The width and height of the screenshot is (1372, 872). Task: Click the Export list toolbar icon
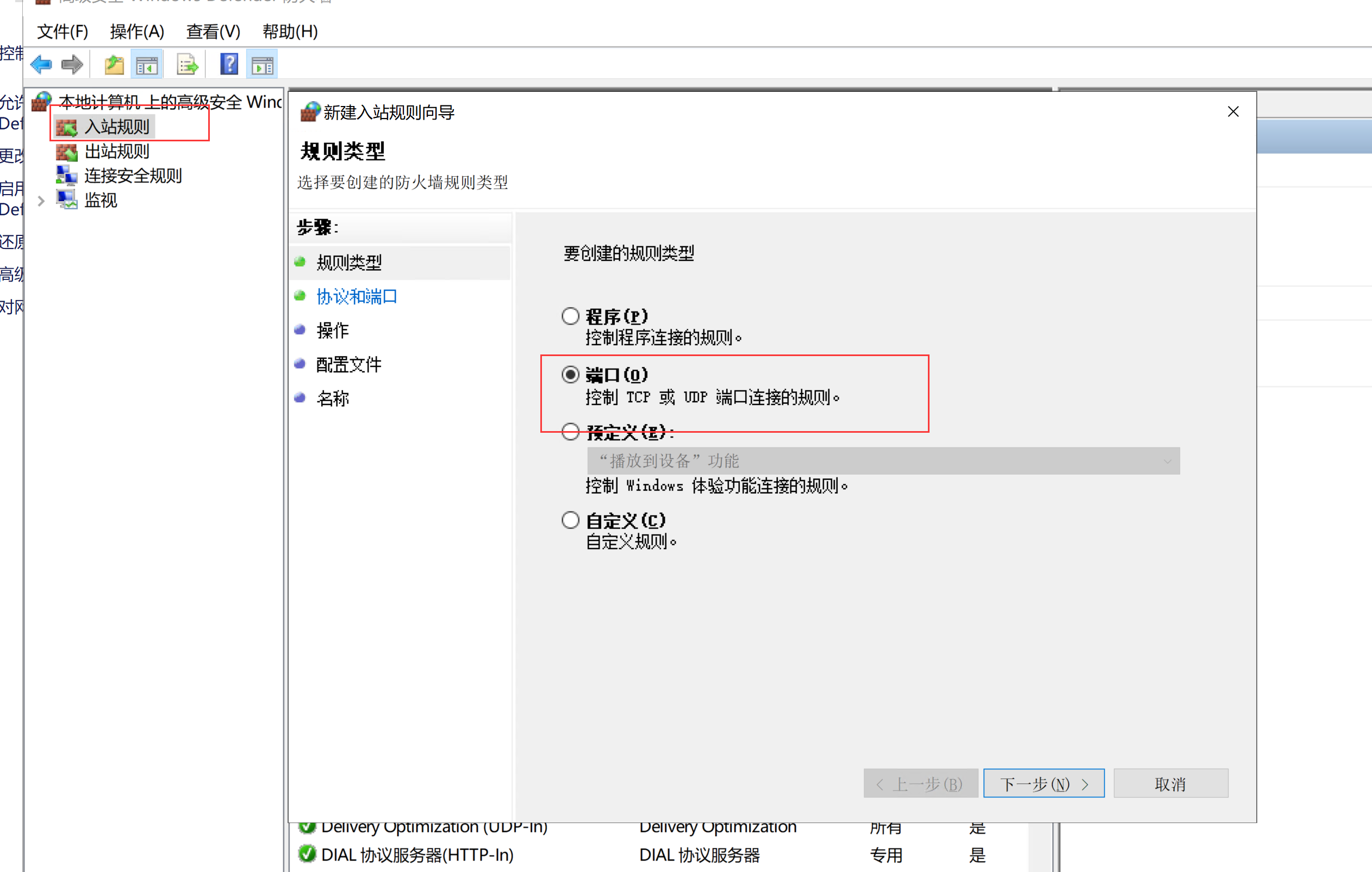pyautogui.click(x=186, y=64)
